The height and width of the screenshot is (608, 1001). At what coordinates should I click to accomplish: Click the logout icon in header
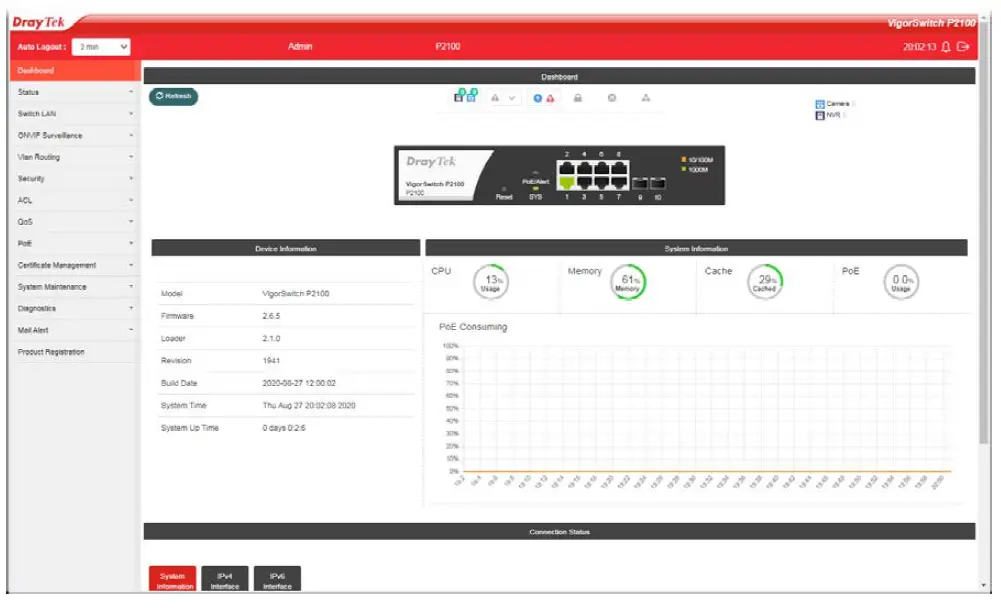[x=963, y=47]
